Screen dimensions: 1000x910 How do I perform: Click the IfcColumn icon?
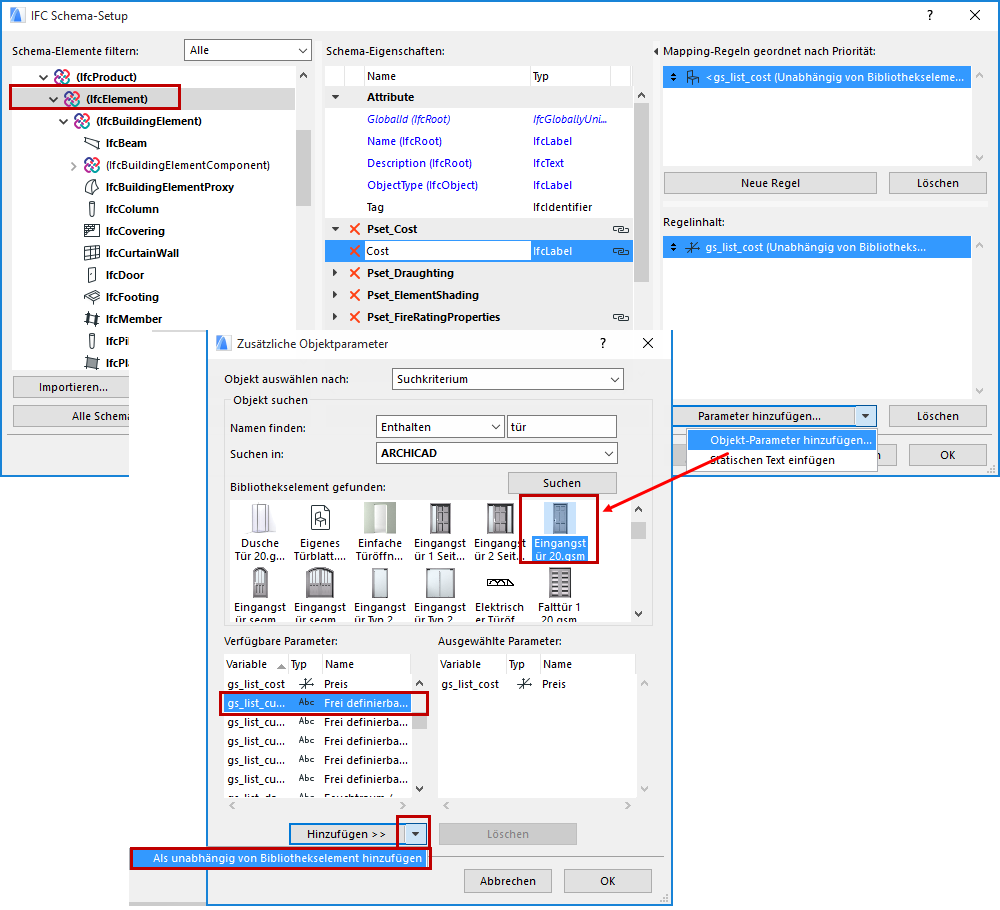92,209
